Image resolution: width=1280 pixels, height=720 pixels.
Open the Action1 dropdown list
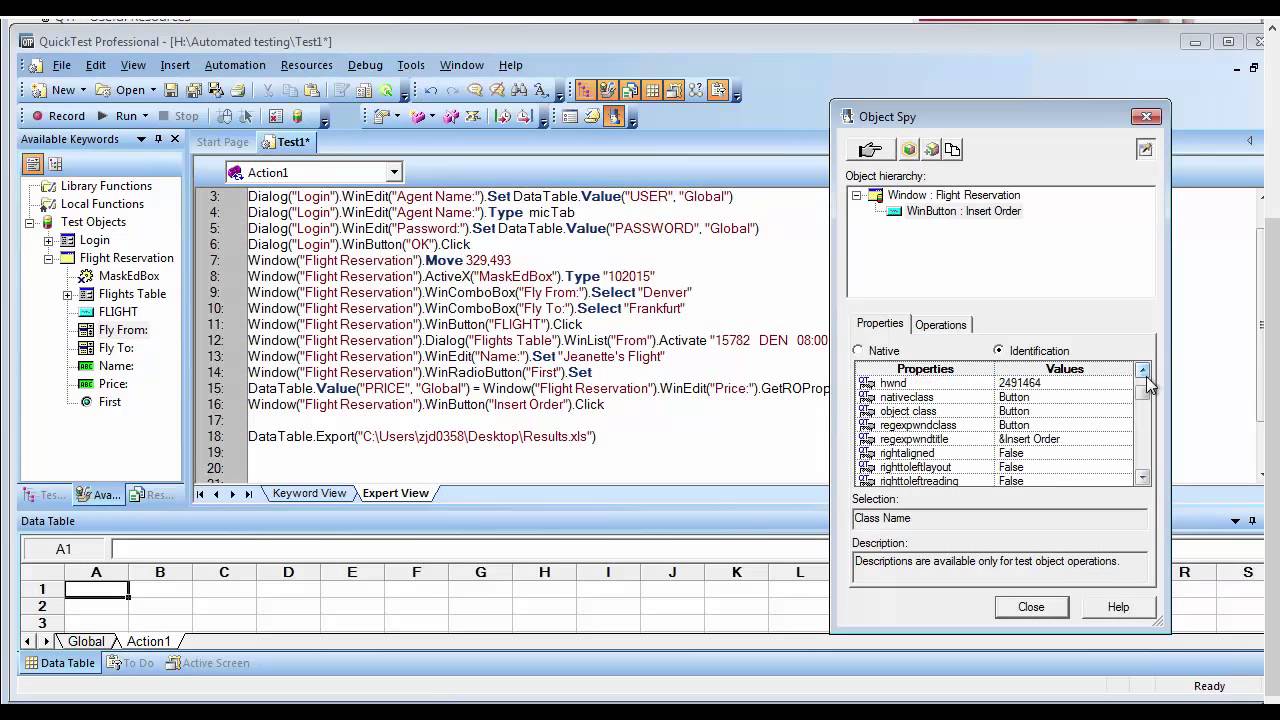click(394, 172)
